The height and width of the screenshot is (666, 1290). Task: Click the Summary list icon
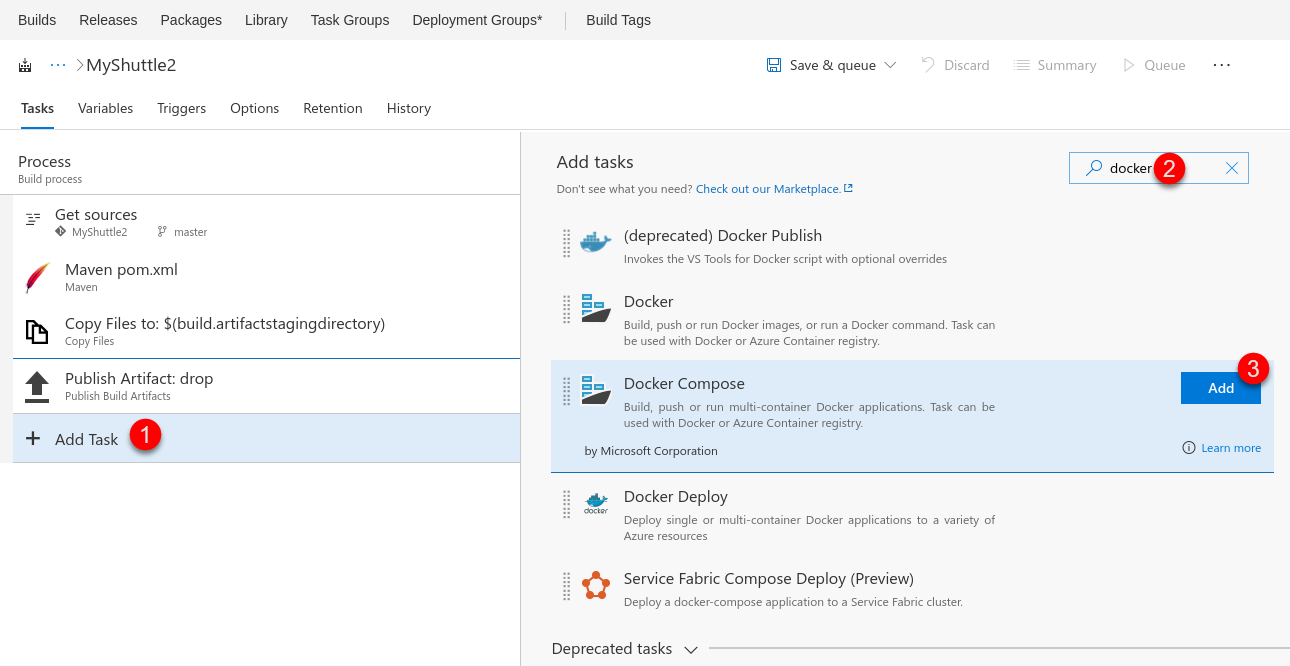click(x=1022, y=65)
